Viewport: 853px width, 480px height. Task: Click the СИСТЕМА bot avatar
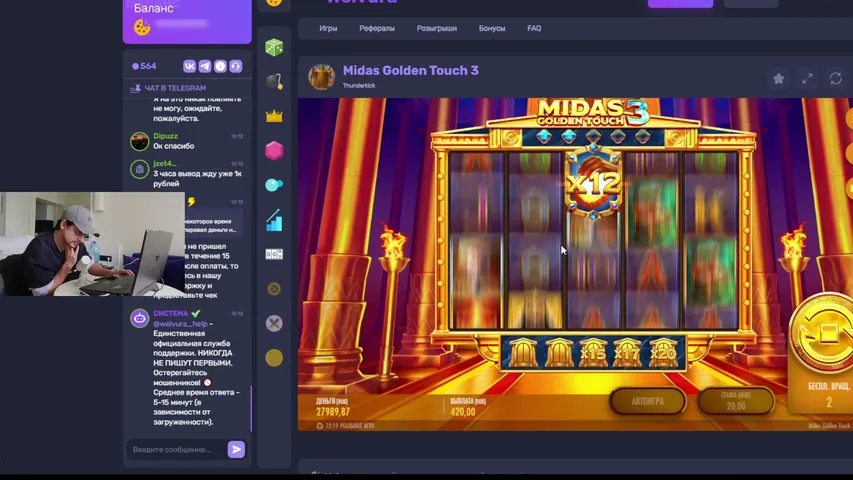(x=140, y=318)
